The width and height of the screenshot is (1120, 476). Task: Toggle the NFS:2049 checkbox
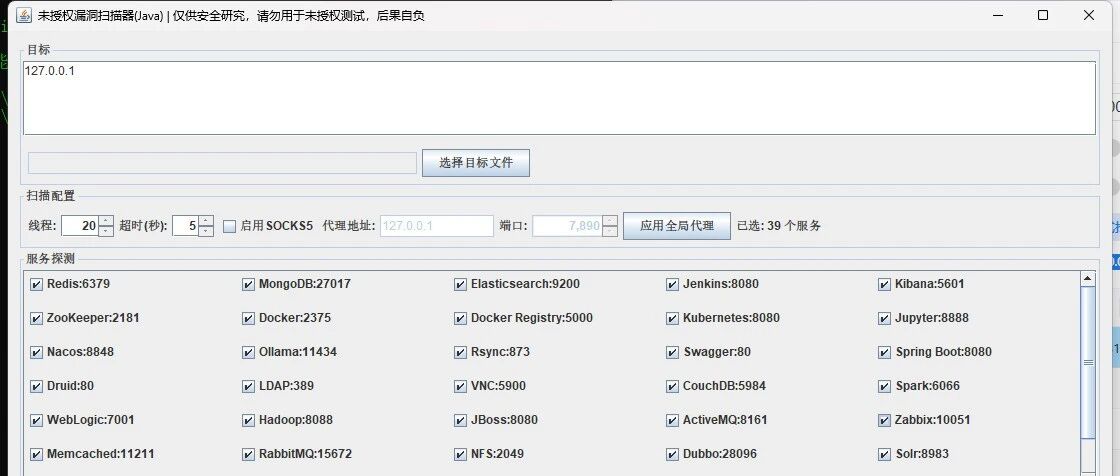click(460, 454)
